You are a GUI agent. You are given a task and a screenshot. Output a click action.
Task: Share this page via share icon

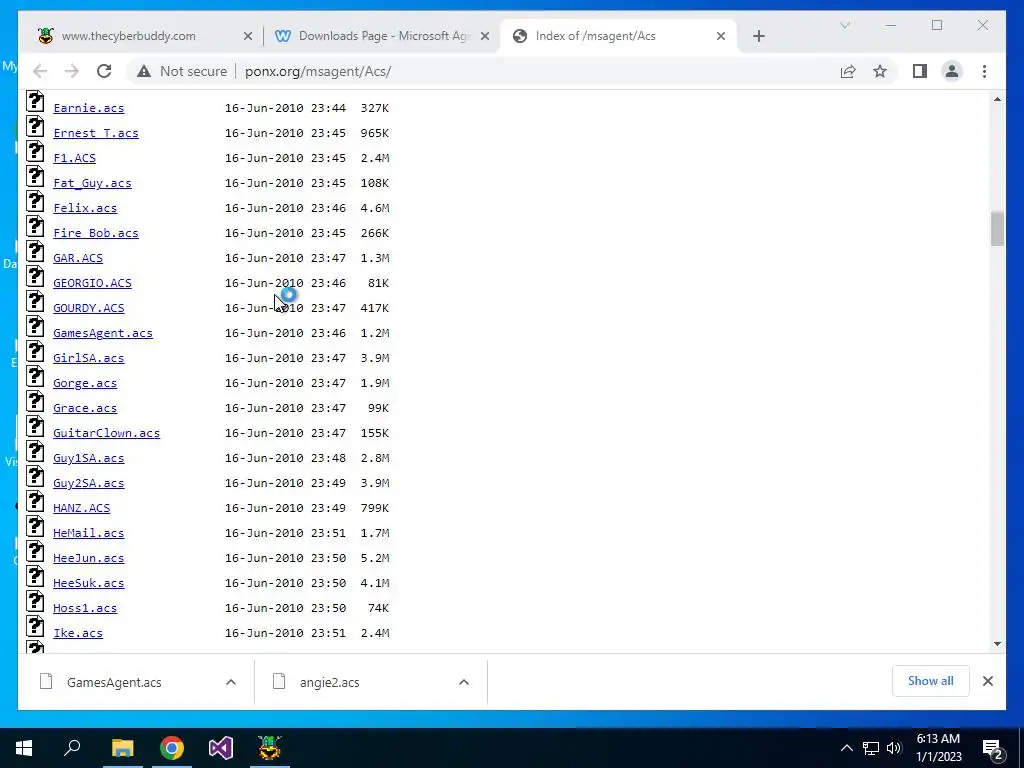(x=848, y=71)
